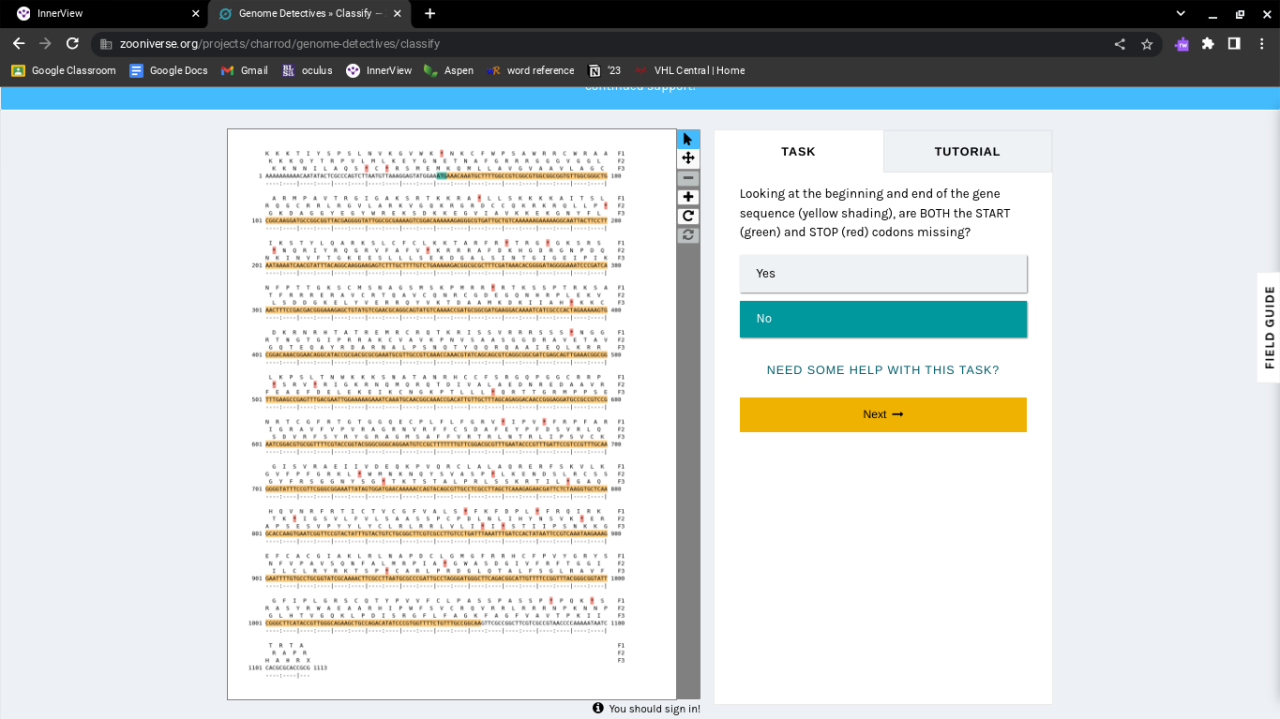This screenshot has width=1280, height=719.
Task: Open the VHL Central Home bookmark
Action: tap(689, 71)
